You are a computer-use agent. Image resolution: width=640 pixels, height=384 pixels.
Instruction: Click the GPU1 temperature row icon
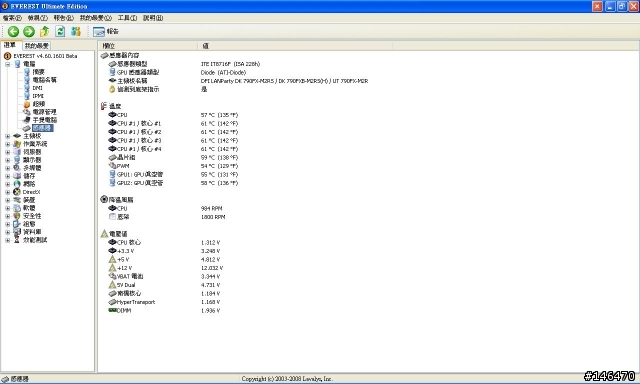click(x=112, y=175)
